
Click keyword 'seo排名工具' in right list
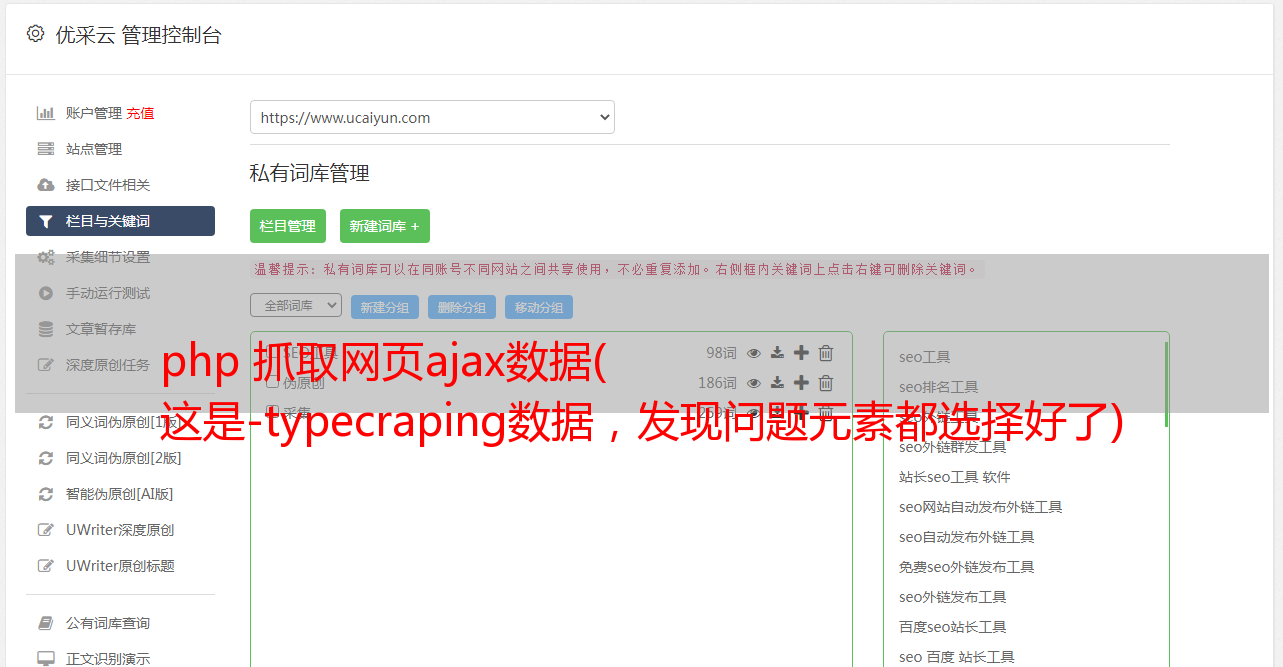[x=939, y=387]
